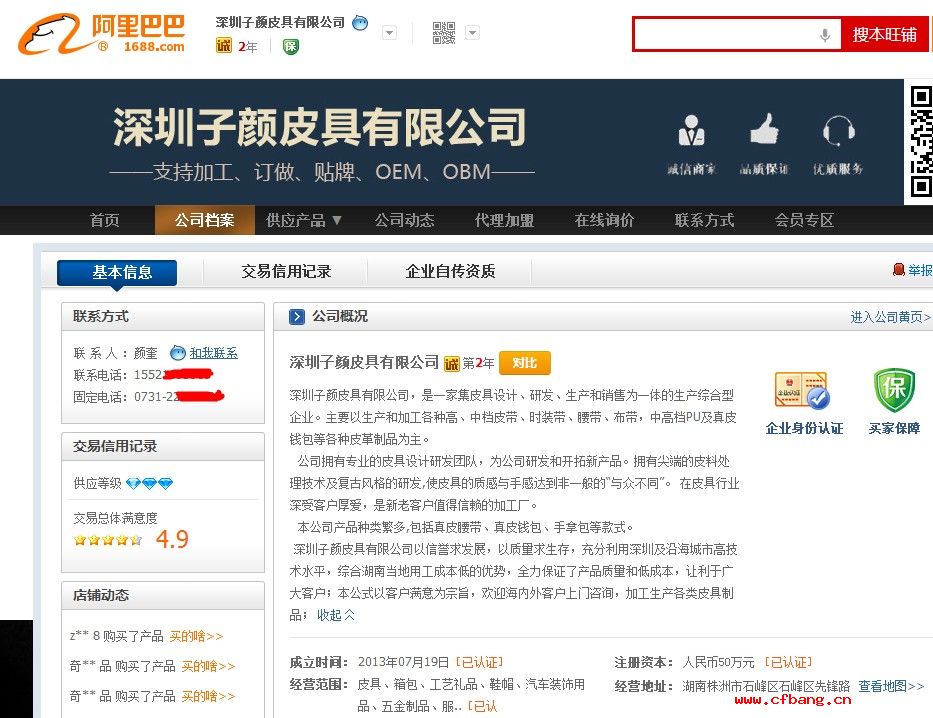933x718 pixels.
Task: Click the 2013年07月19日 founding date
Action: [403, 662]
